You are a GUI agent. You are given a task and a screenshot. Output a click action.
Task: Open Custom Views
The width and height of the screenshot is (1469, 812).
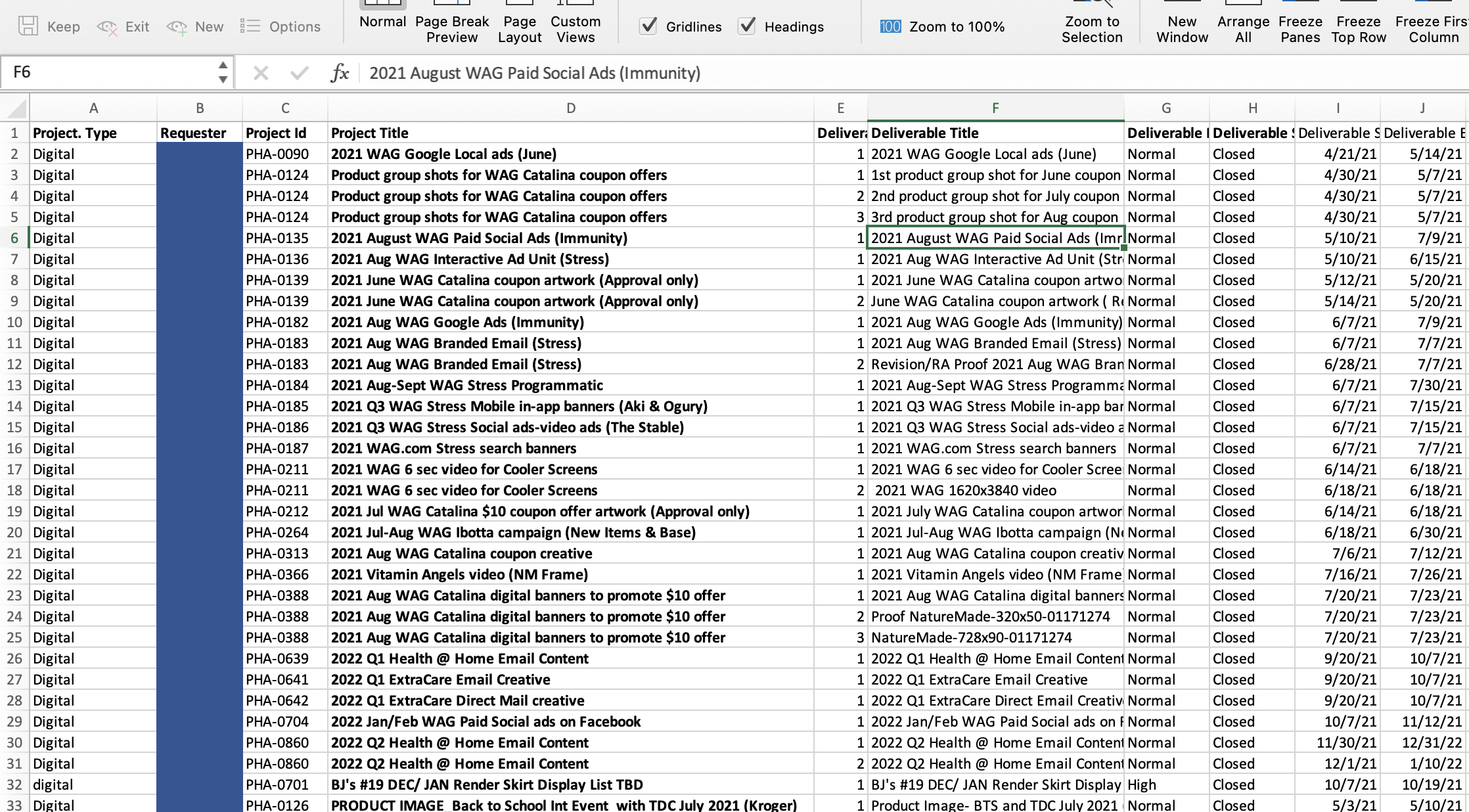pyautogui.click(x=576, y=22)
